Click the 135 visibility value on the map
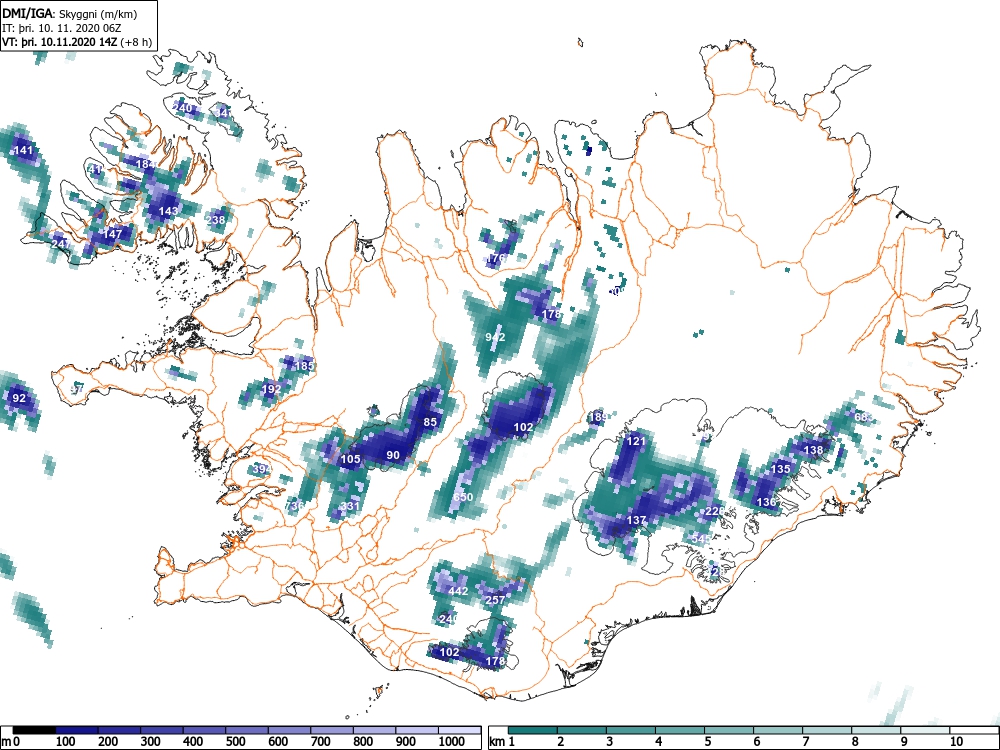This screenshot has height=750, width=1000. click(x=781, y=469)
